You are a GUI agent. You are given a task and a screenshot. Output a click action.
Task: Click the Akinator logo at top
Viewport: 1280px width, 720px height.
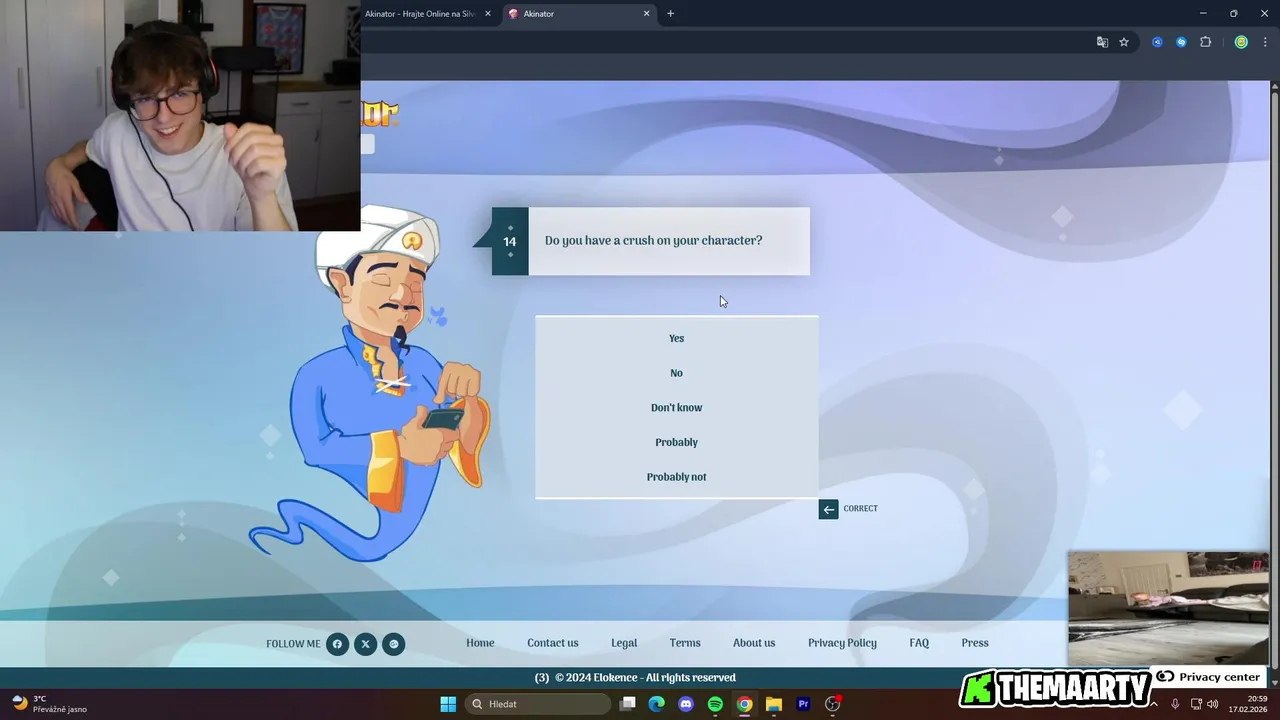click(380, 113)
